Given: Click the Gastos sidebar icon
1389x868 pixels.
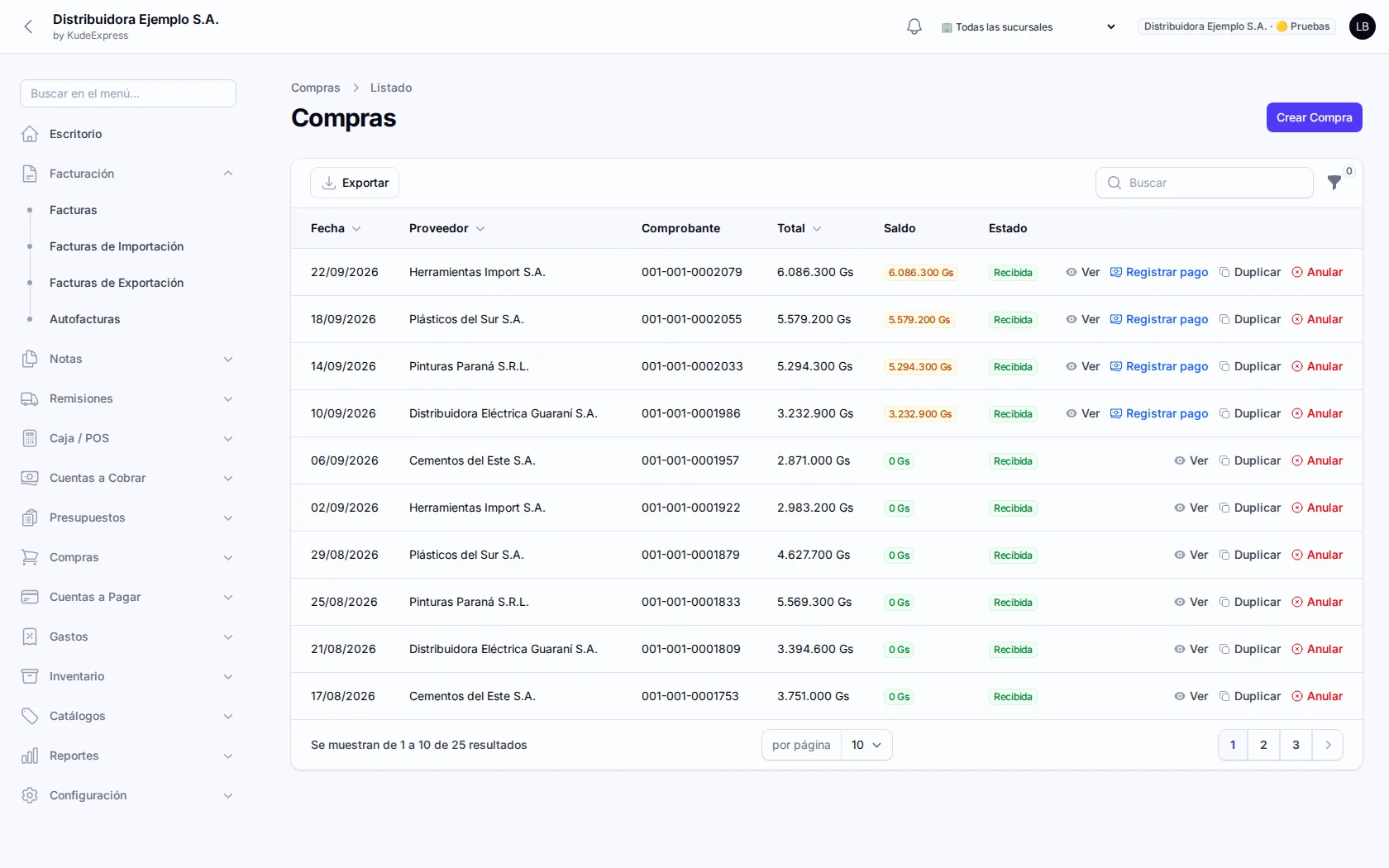Looking at the screenshot, I should (30, 637).
